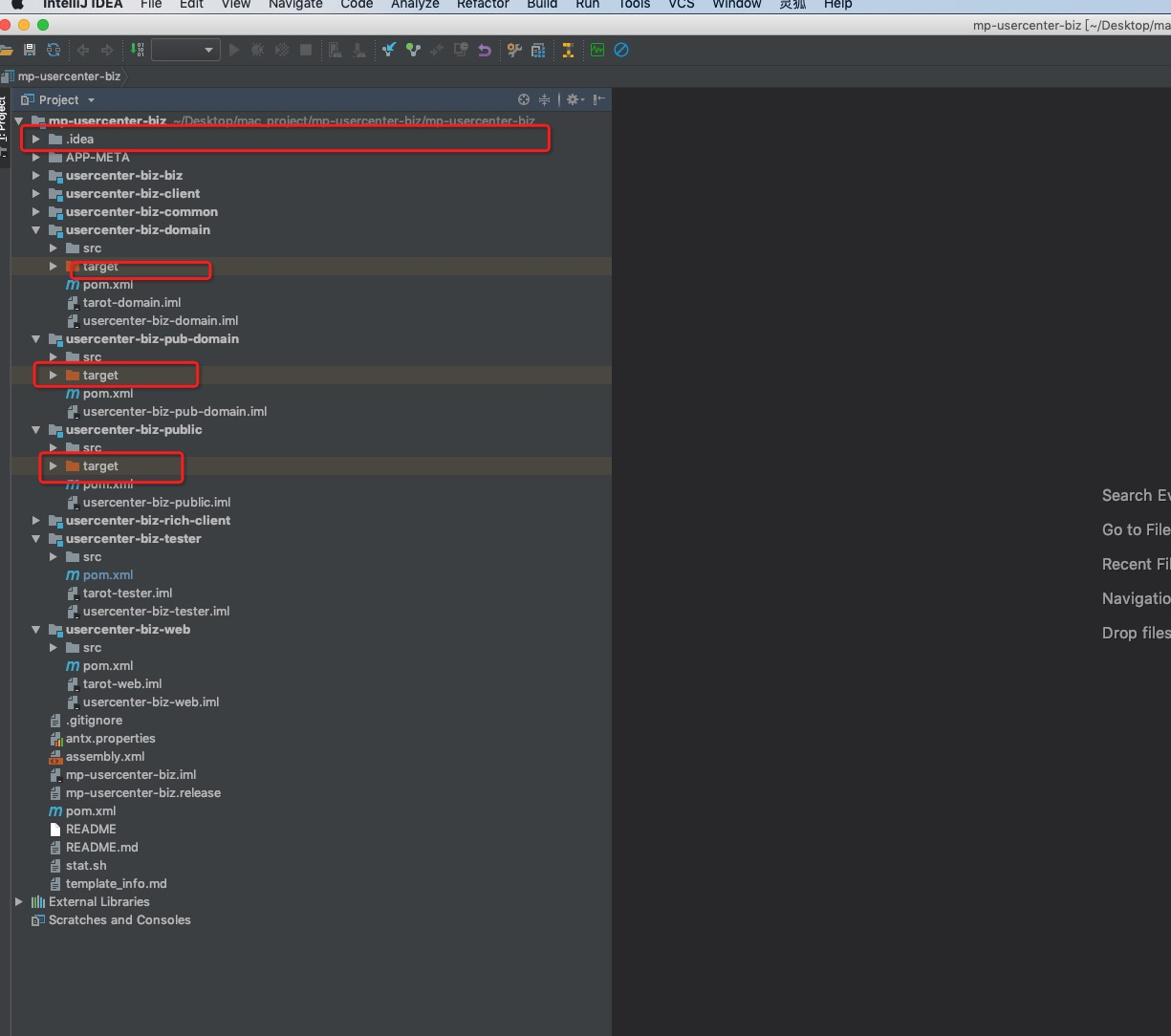This screenshot has width=1171, height=1036.
Task: Hide the Project panel with hide icon
Action: [599, 99]
